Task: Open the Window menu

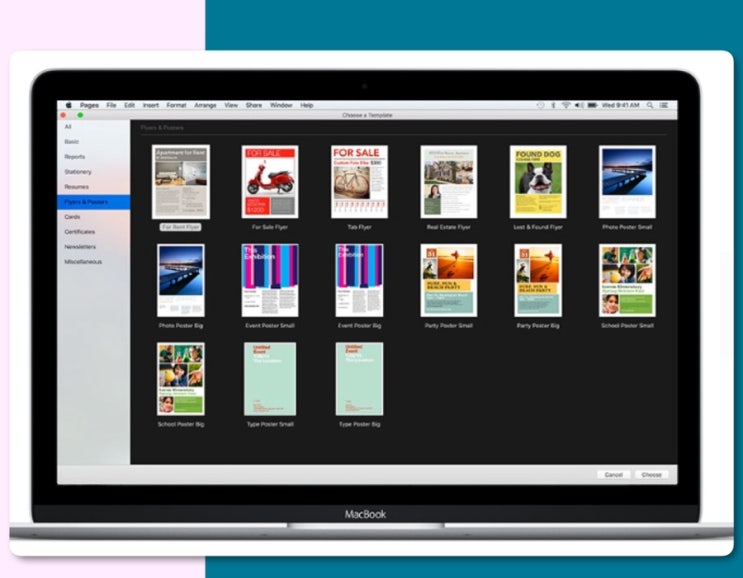Action: point(281,105)
